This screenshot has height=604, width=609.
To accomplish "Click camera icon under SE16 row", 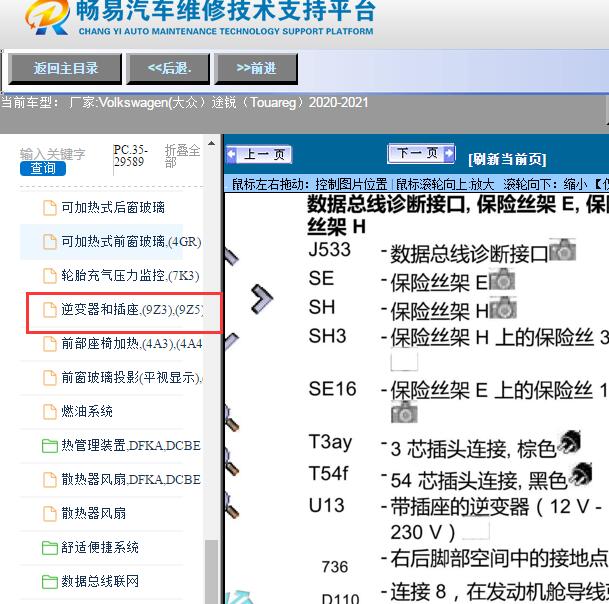I will [404, 412].
